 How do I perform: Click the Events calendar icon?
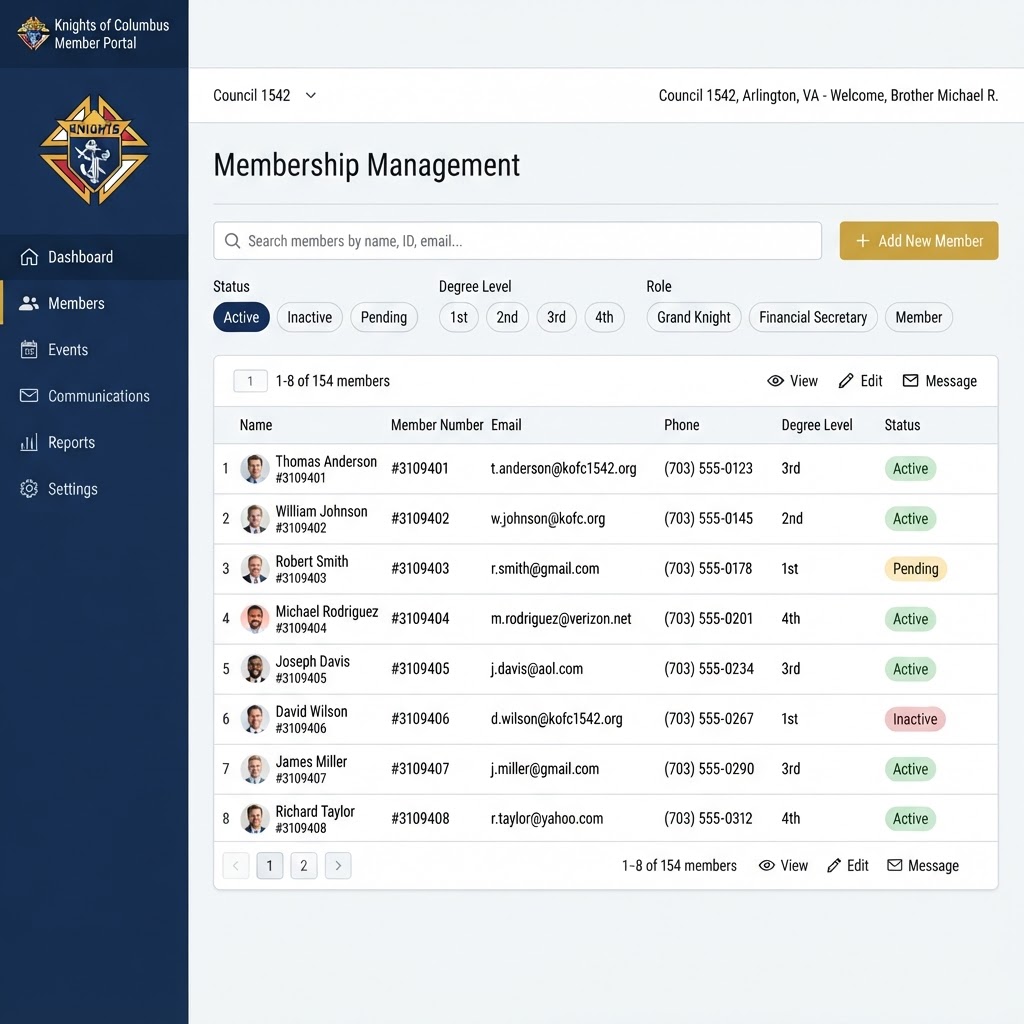coord(29,349)
